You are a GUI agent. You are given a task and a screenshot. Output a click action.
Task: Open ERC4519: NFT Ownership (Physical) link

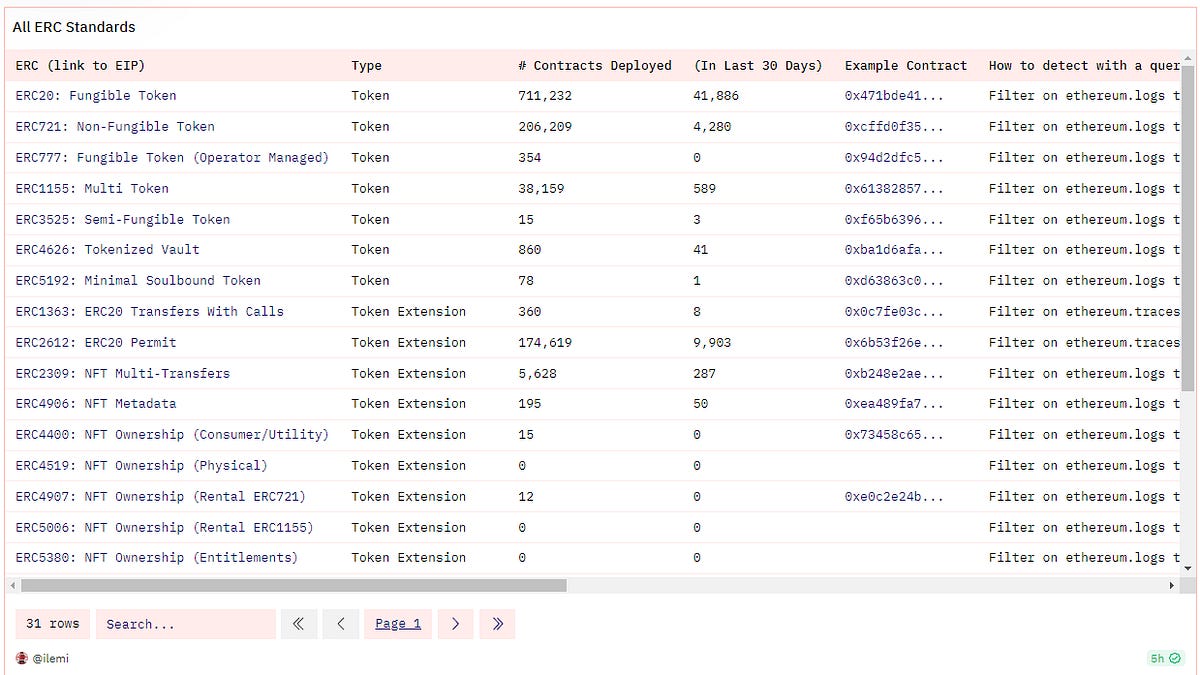142,466
